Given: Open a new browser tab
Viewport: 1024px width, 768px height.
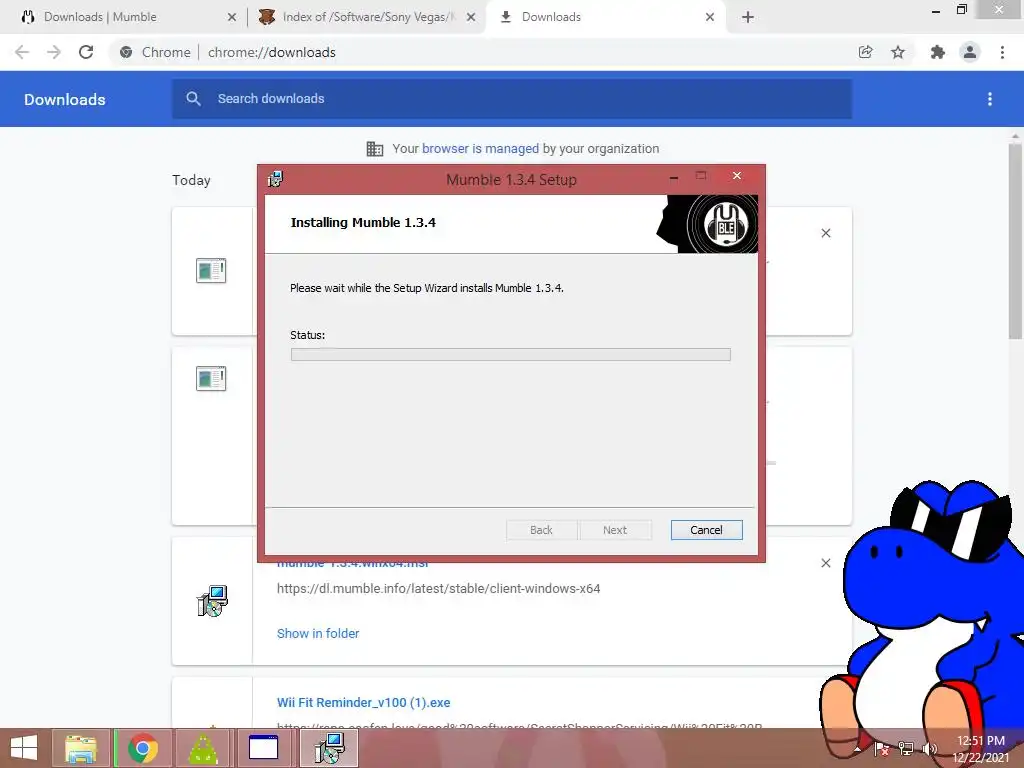Looking at the screenshot, I should coord(748,18).
